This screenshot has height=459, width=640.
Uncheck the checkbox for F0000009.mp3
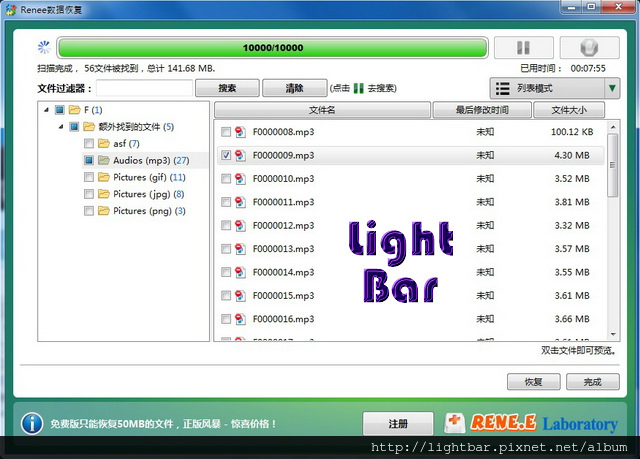[226, 155]
